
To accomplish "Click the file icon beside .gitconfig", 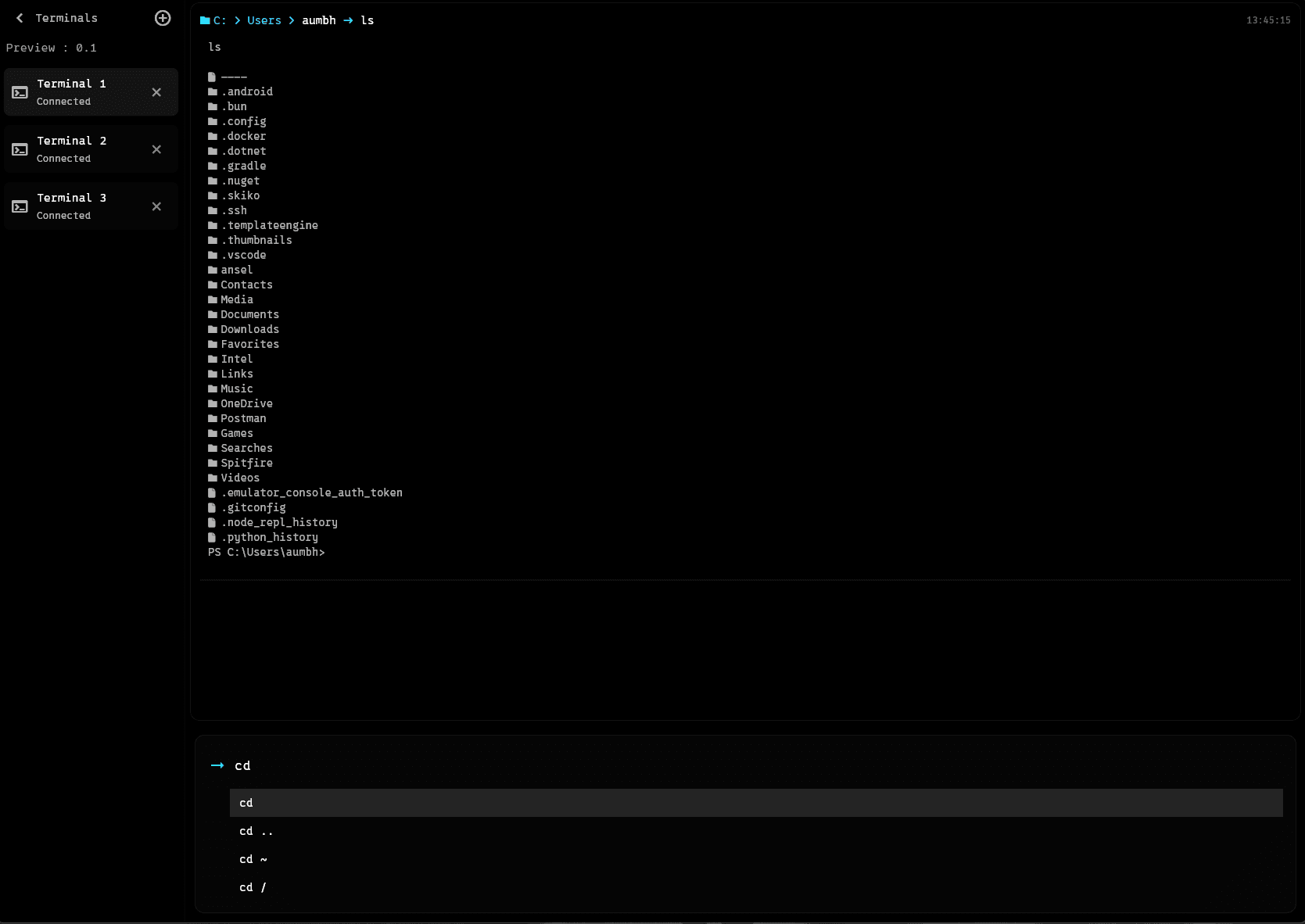I will coord(212,507).
